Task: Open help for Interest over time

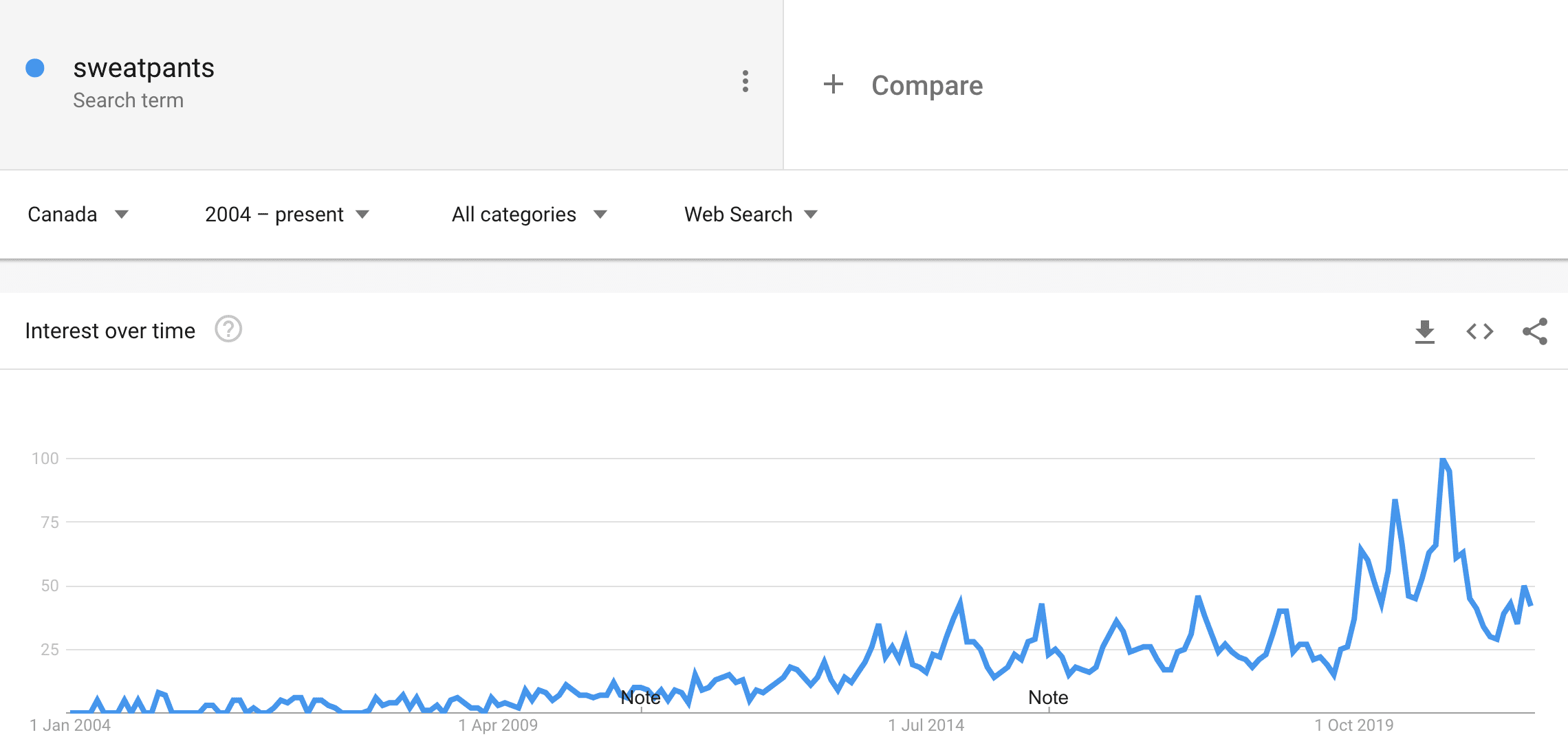Action: tap(228, 329)
